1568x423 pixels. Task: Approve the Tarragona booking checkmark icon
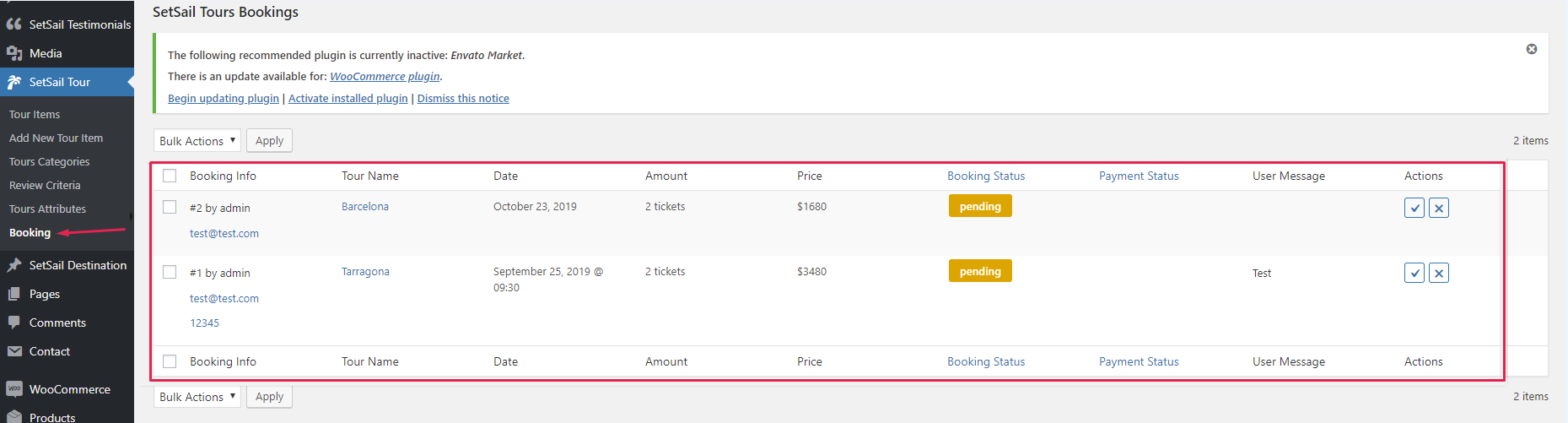tap(1414, 273)
